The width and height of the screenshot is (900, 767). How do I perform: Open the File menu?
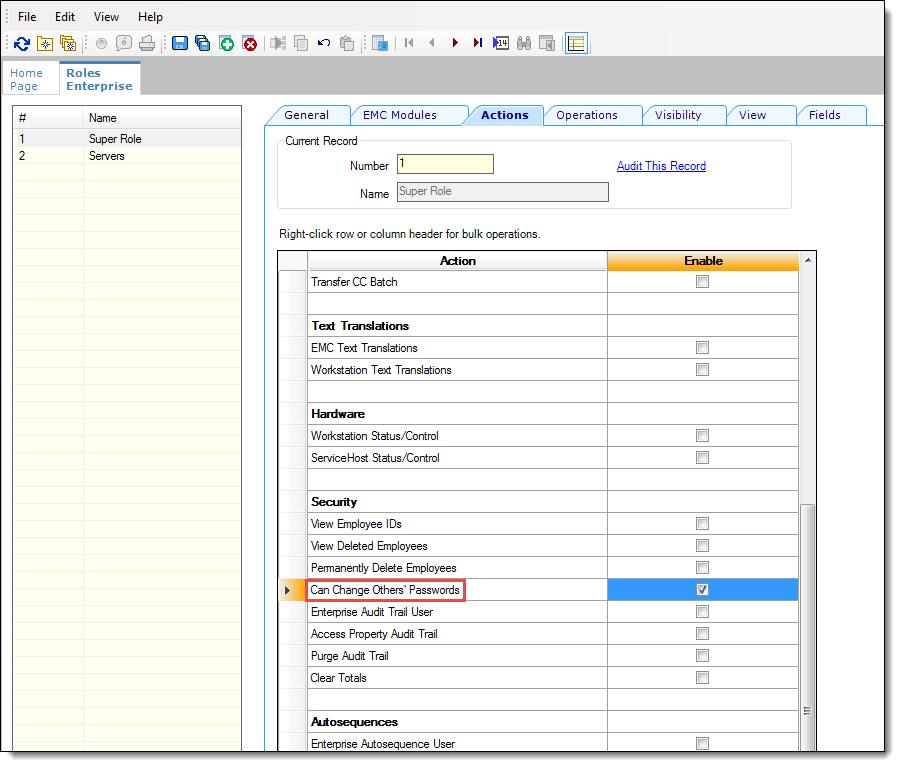(27, 17)
